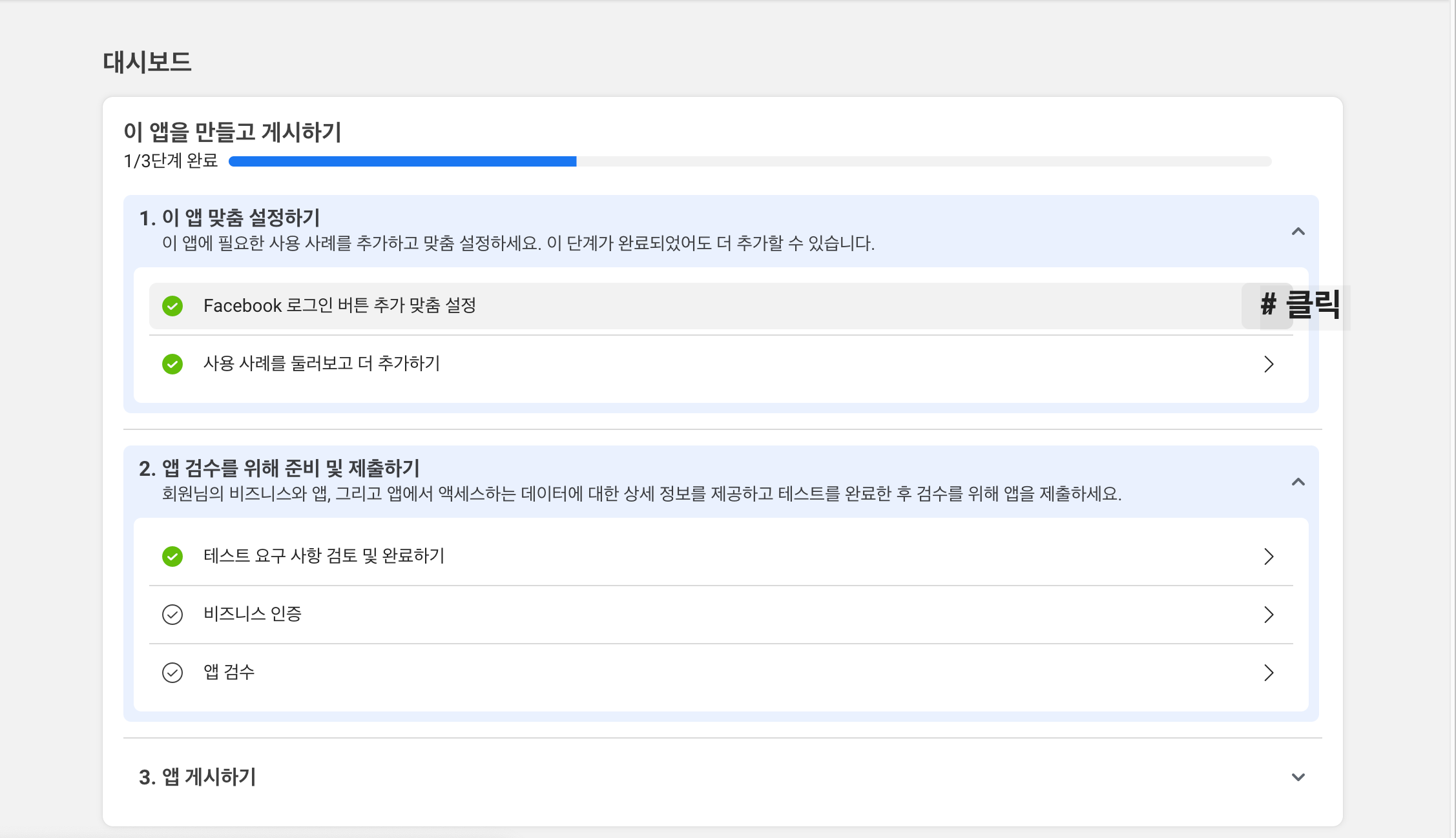The width and height of the screenshot is (1456, 838).
Task: Click arrow next to 비즈니스 인증
Action: 1269,615
